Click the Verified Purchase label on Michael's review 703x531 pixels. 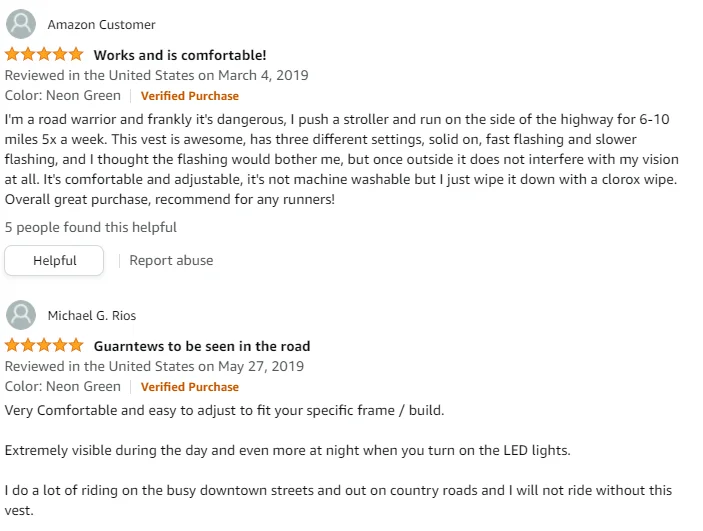click(189, 387)
